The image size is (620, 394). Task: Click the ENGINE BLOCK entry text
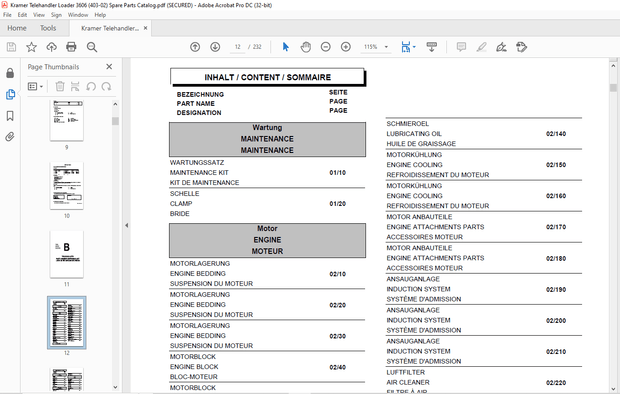pos(194,367)
